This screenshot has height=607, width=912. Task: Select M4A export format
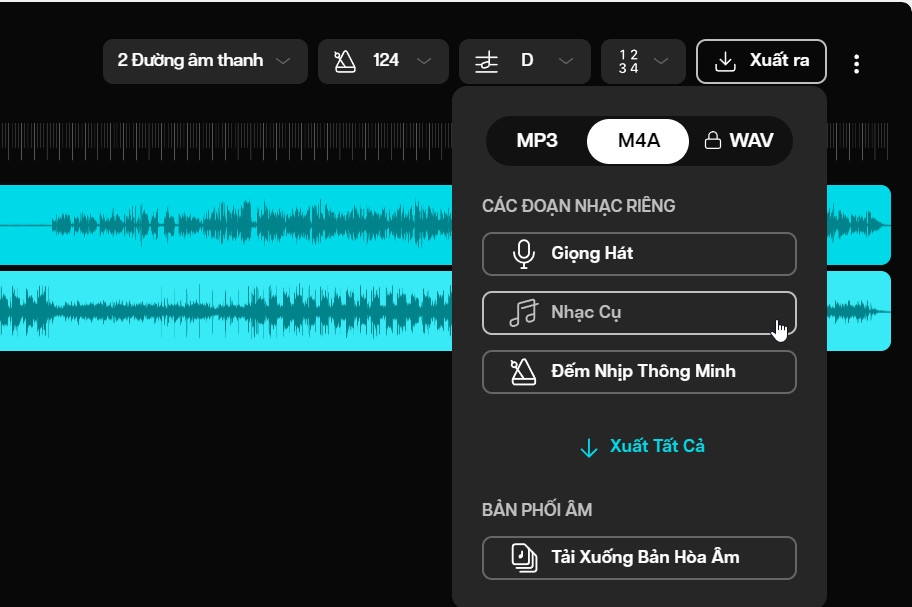(x=638, y=141)
